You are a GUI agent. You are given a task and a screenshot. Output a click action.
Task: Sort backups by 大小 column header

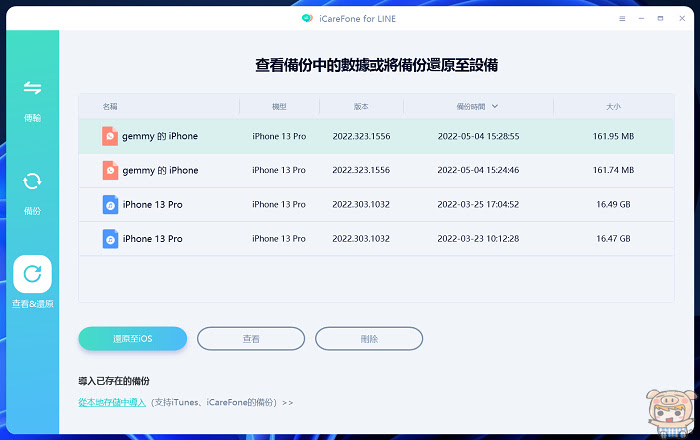click(613, 107)
